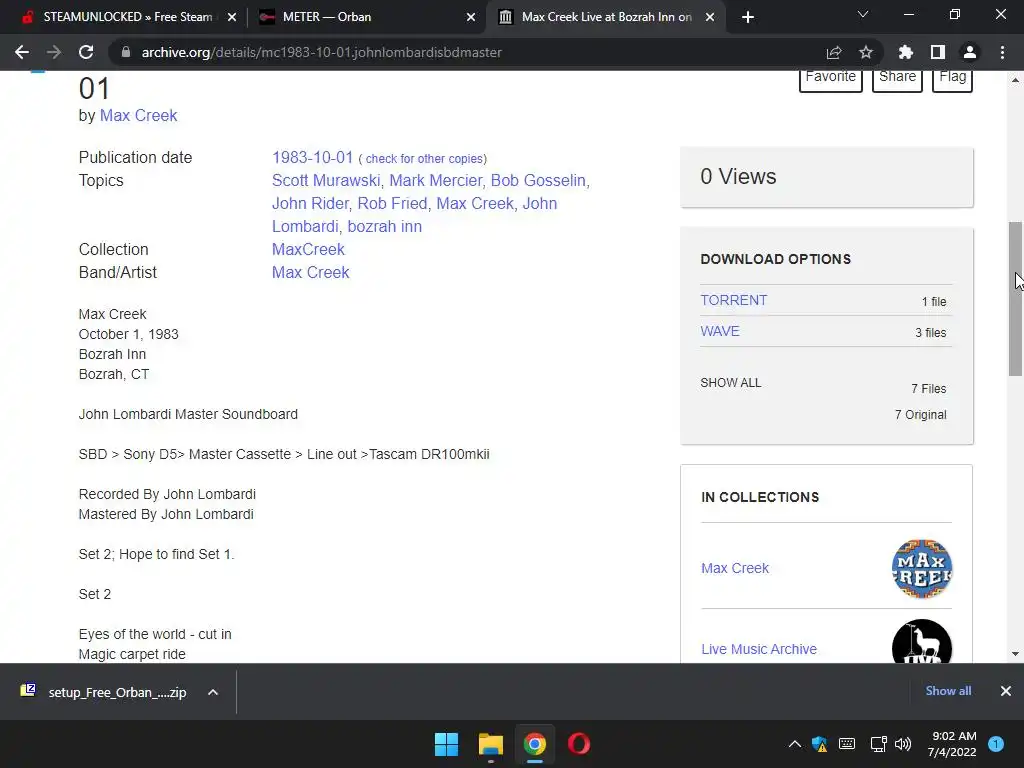Image resolution: width=1024 pixels, height=768 pixels.
Task: Click SHOW ALL download files
Action: (x=731, y=383)
